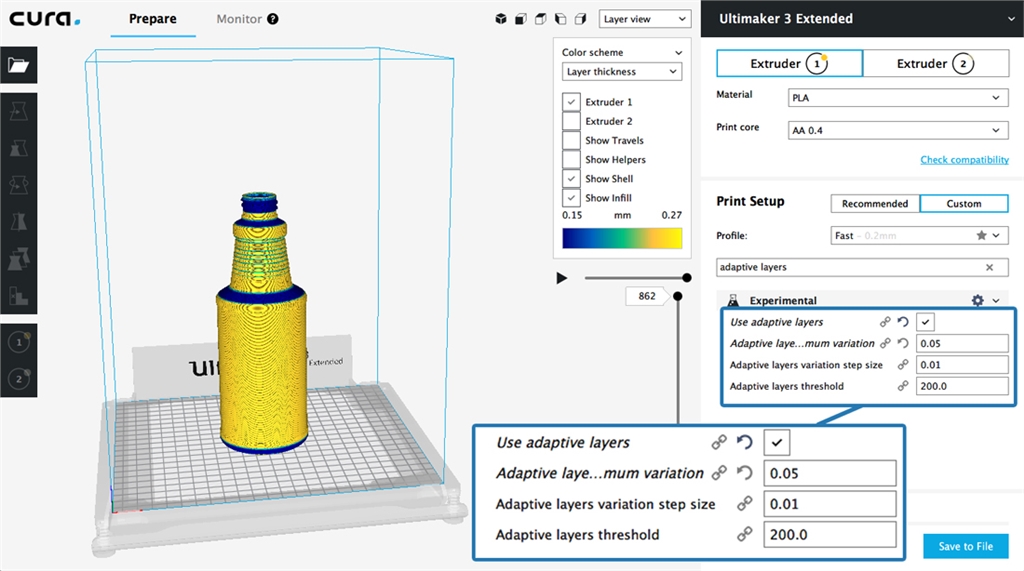Viewport: 1024px width, 571px height.
Task: Open the Material PLA dropdown
Action: (897, 98)
